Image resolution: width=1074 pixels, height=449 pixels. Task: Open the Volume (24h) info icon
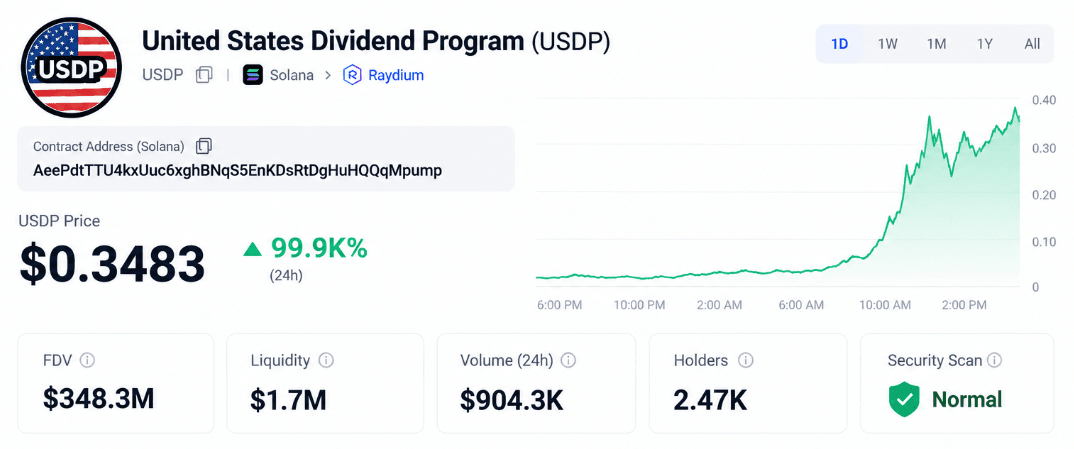coord(569,360)
